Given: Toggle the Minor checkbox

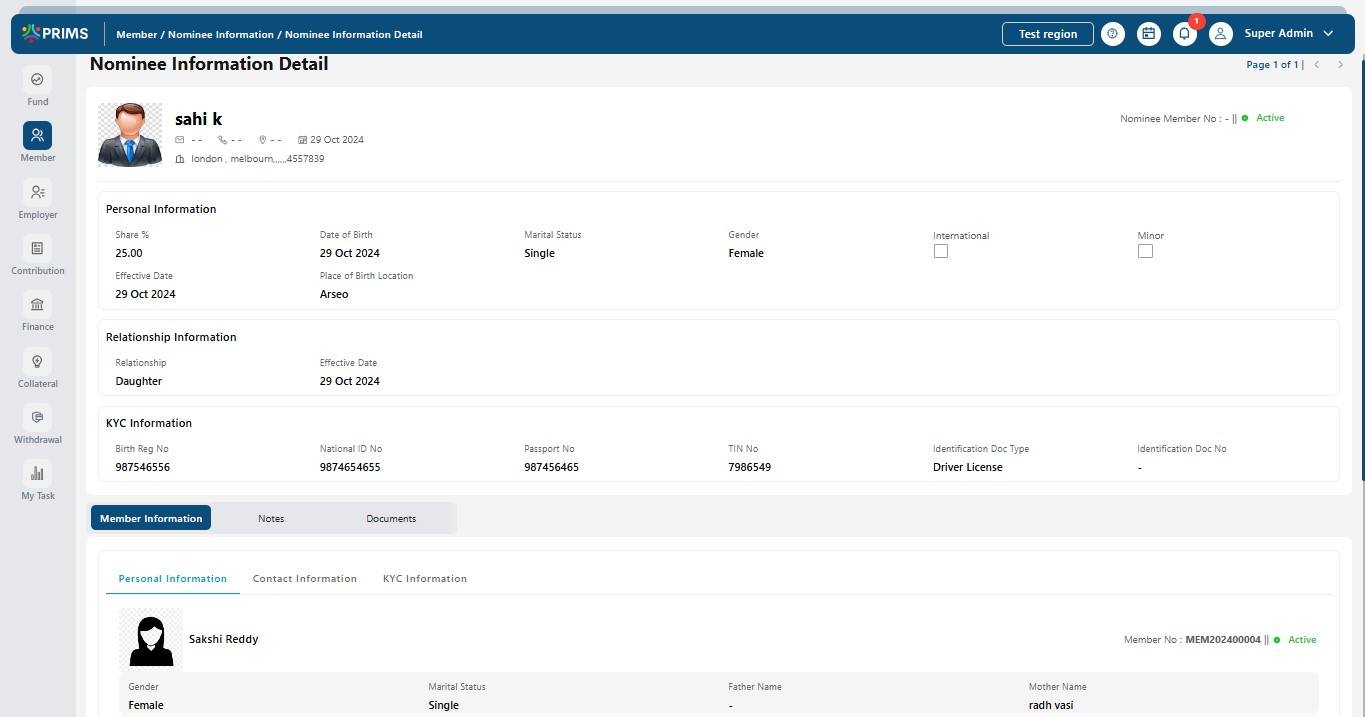Looking at the screenshot, I should click(x=1145, y=252).
